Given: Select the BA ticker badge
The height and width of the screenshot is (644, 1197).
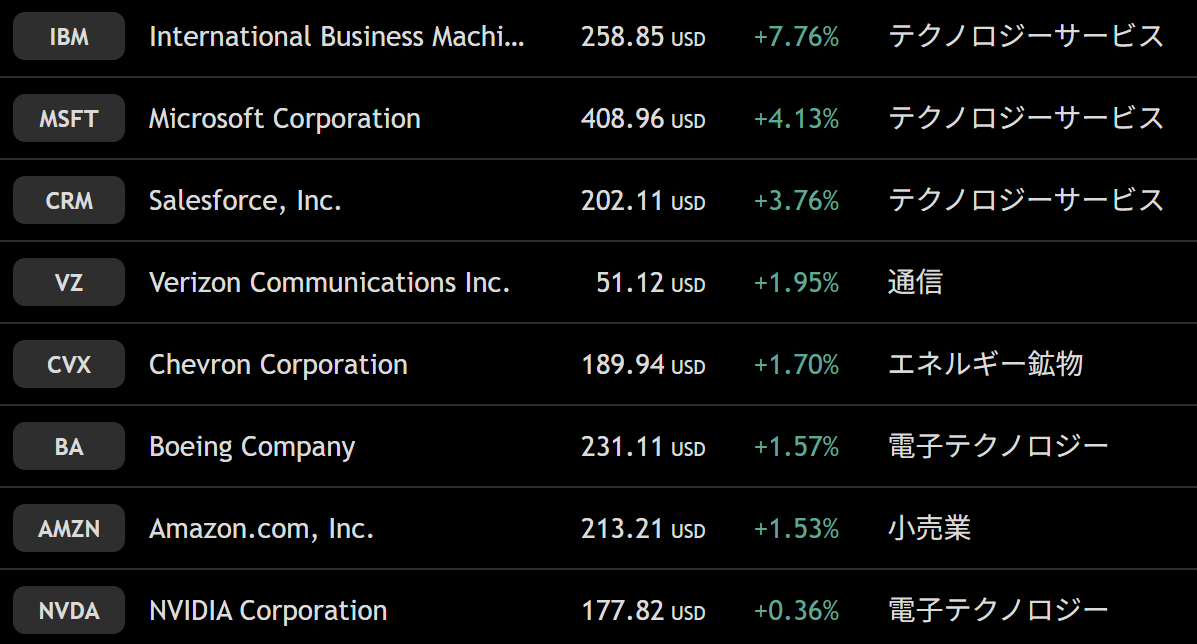Looking at the screenshot, I should pos(69,447).
